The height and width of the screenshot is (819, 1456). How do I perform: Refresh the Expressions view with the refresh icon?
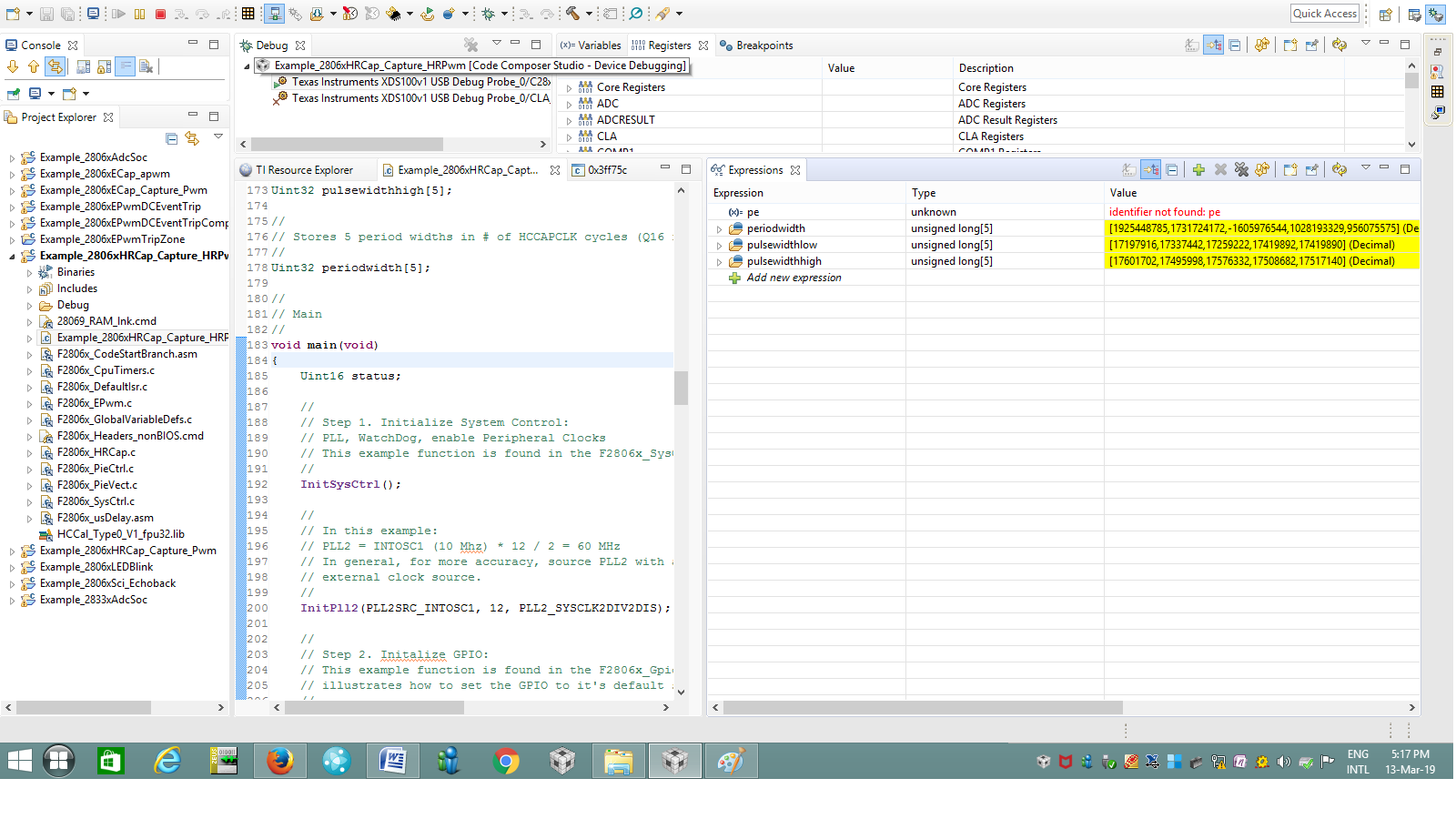click(x=1339, y=170)
